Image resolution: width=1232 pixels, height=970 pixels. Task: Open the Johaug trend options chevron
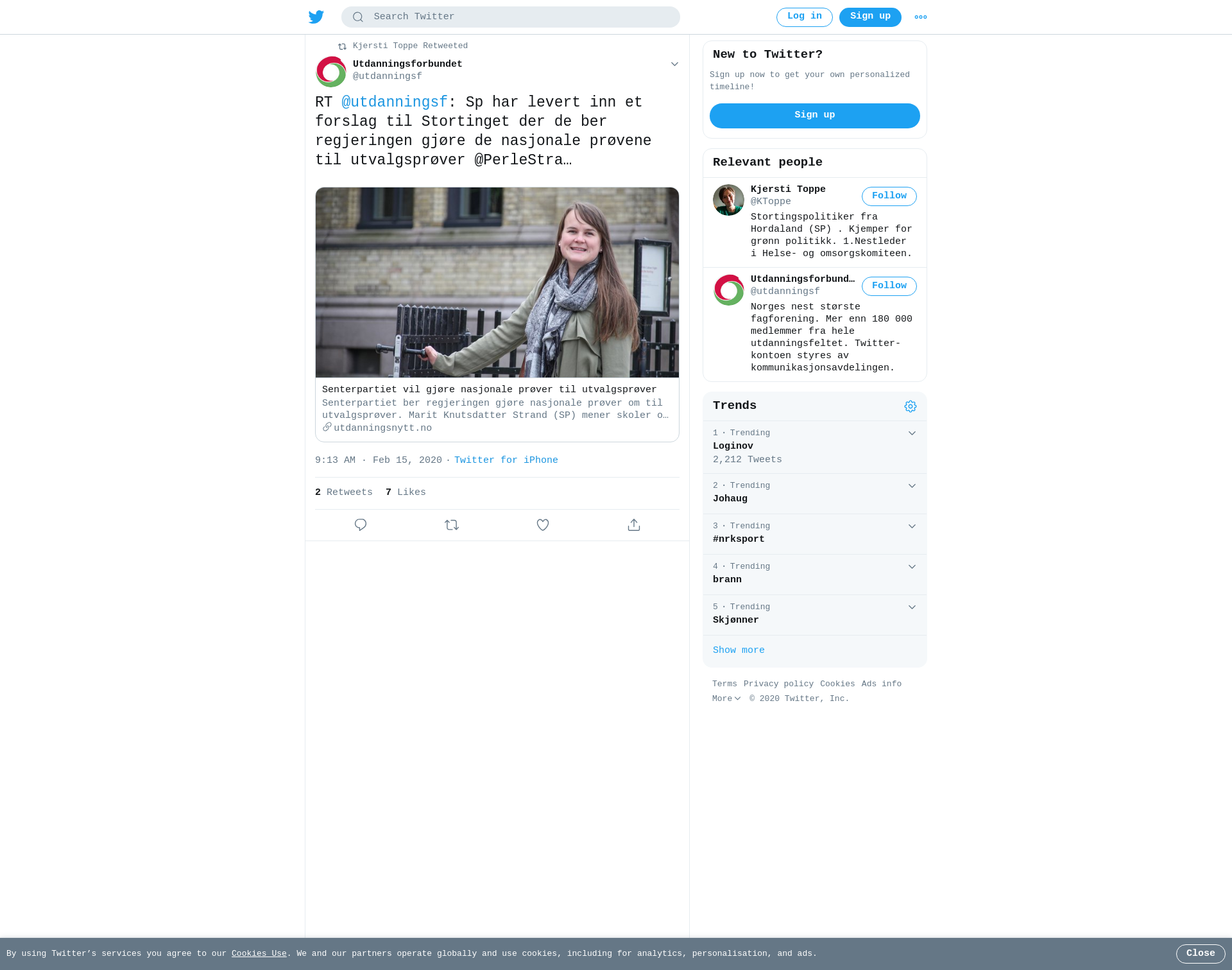click(x=912, y=486)
